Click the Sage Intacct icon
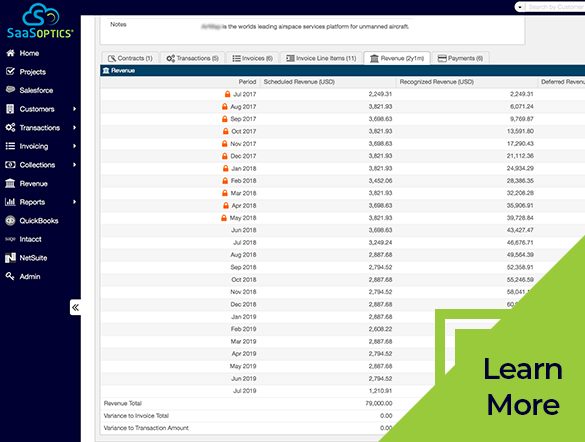Viewport: 585px width, 442px height. [10, 239]
